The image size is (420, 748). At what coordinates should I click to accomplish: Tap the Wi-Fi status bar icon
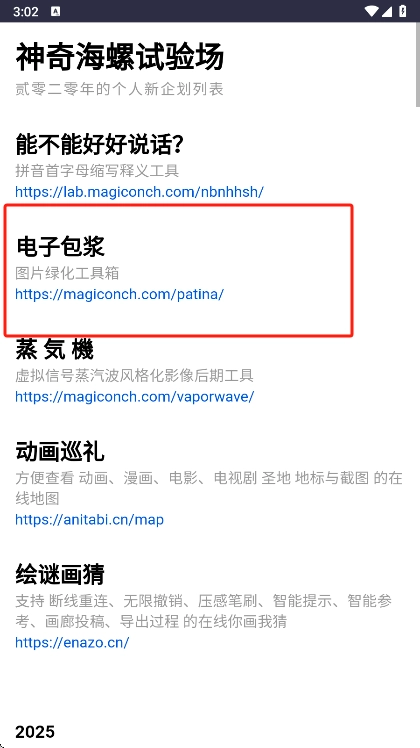pos(370,11)
